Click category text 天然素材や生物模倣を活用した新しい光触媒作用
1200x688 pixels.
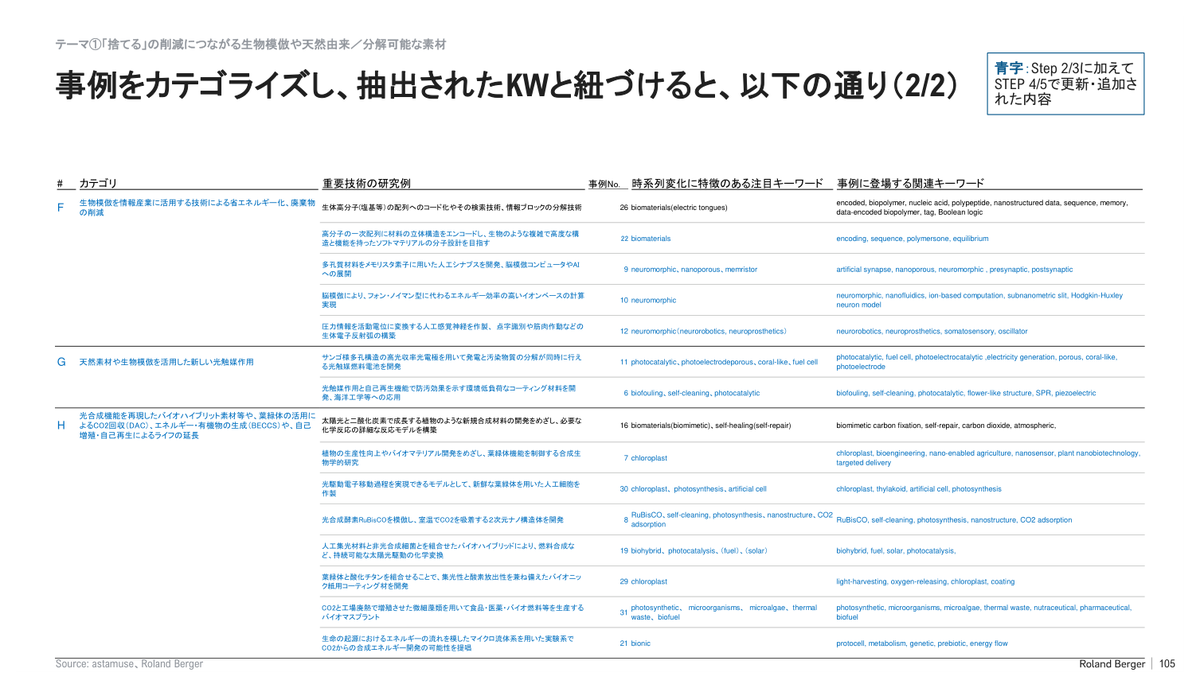(166, 362)
